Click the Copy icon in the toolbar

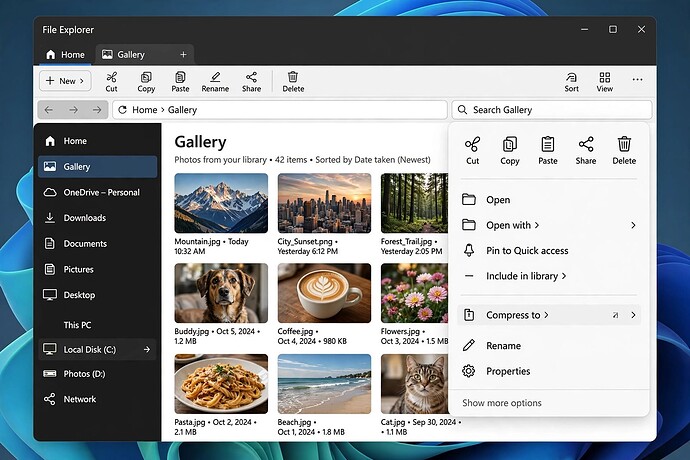point(146,78)
